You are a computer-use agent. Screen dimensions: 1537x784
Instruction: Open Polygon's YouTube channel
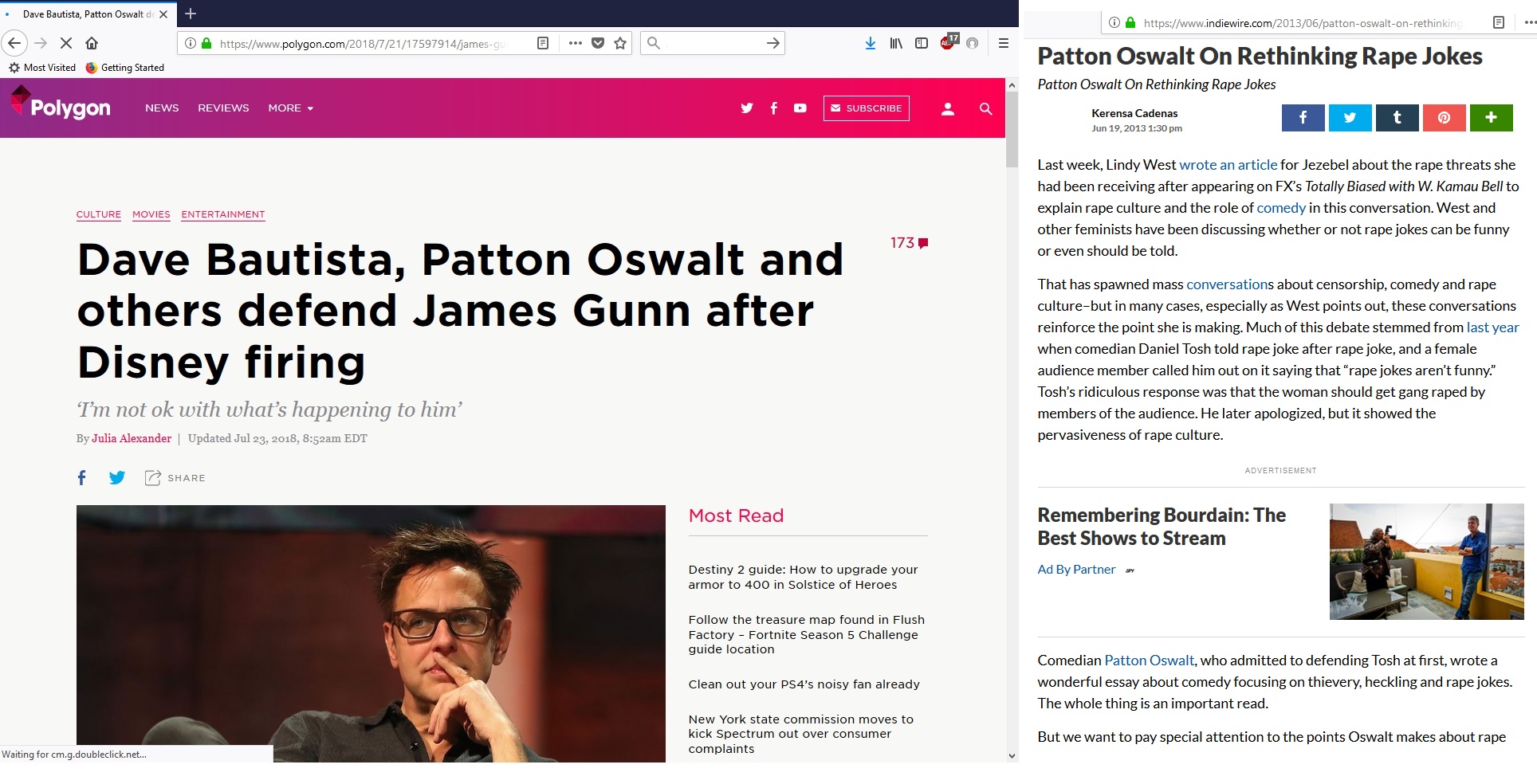pyautogui.click(x=800, y=108)
